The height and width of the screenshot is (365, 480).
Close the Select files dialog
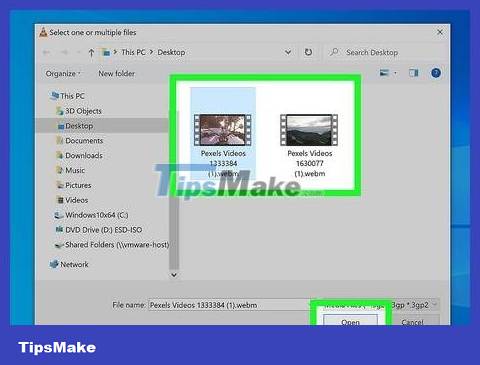440,32
